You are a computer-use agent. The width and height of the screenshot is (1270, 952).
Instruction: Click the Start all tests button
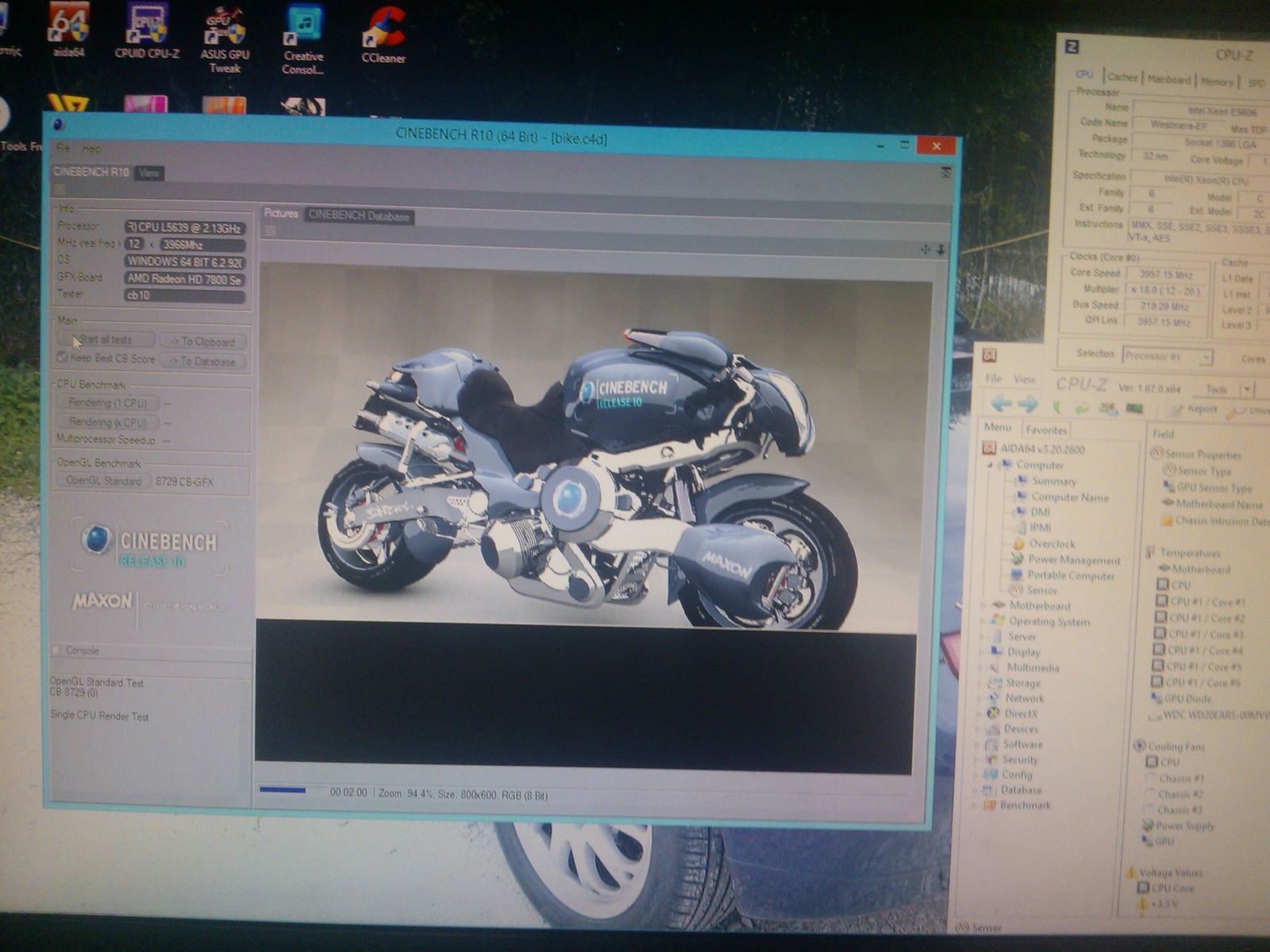coord(106,340)
